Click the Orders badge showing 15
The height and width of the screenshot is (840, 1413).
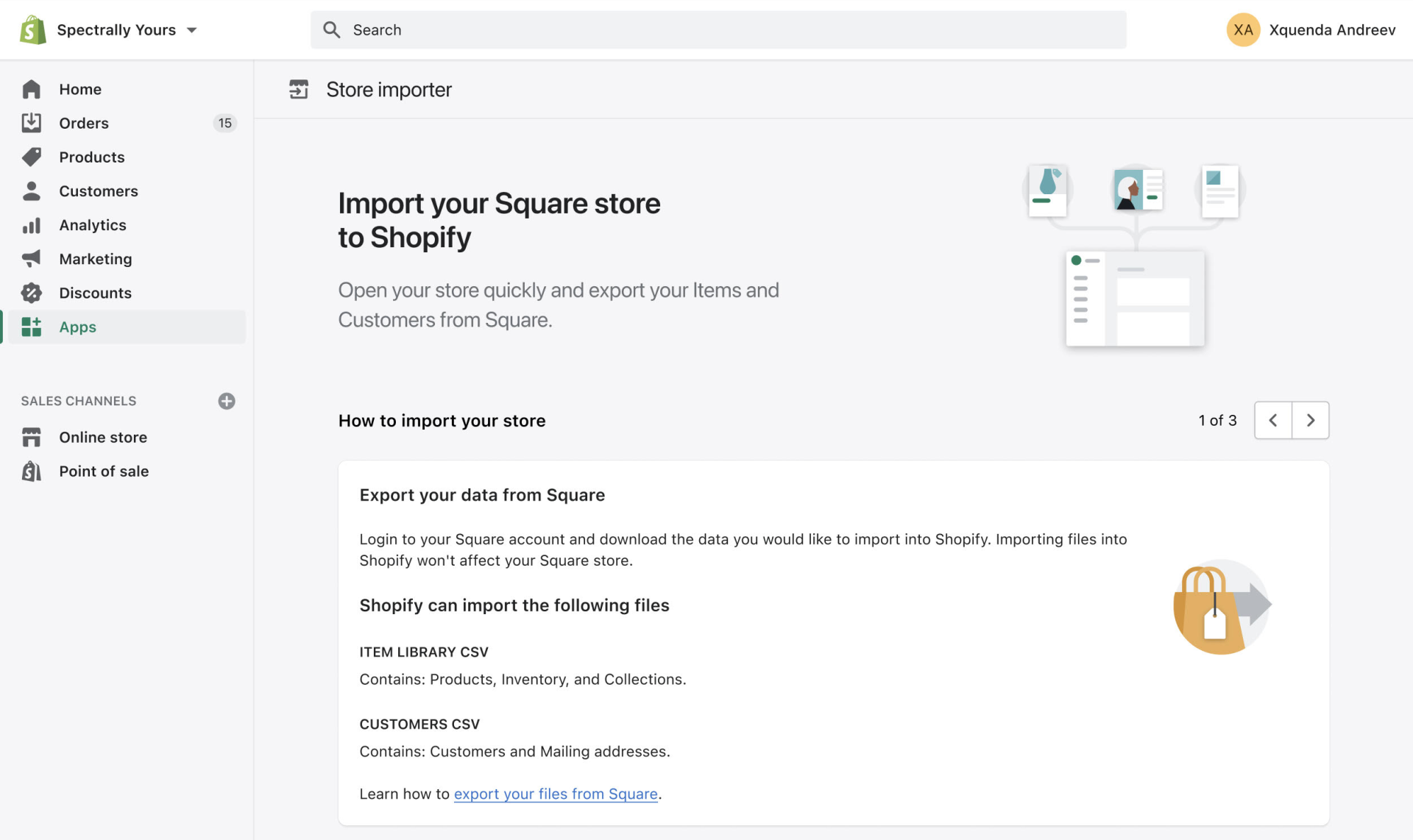[224, 123]
